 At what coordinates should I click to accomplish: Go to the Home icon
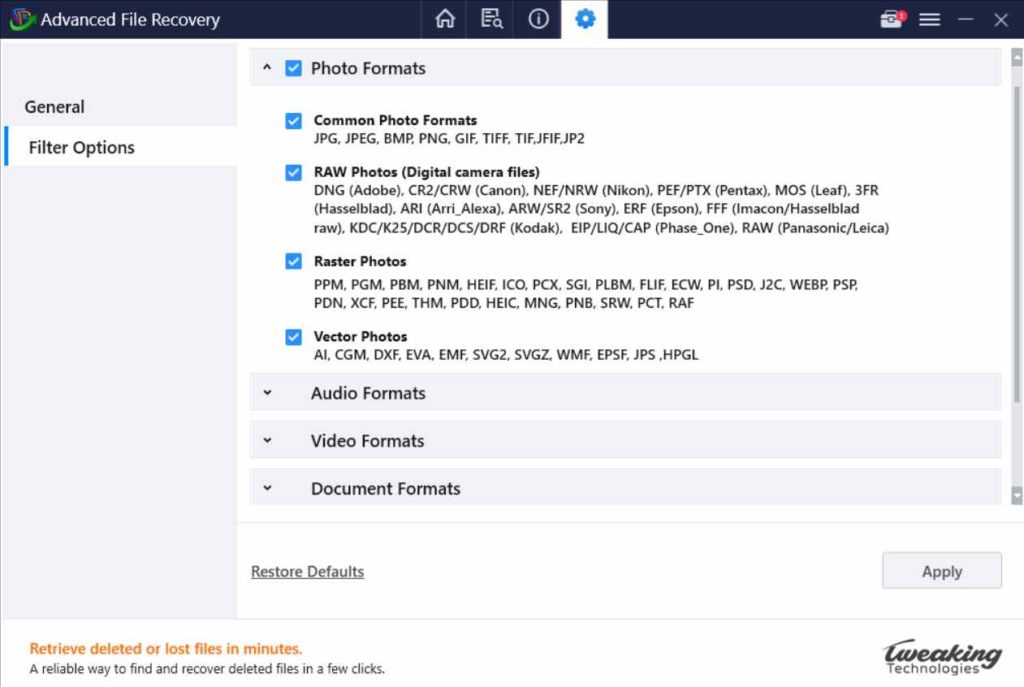tap(445, 19)
